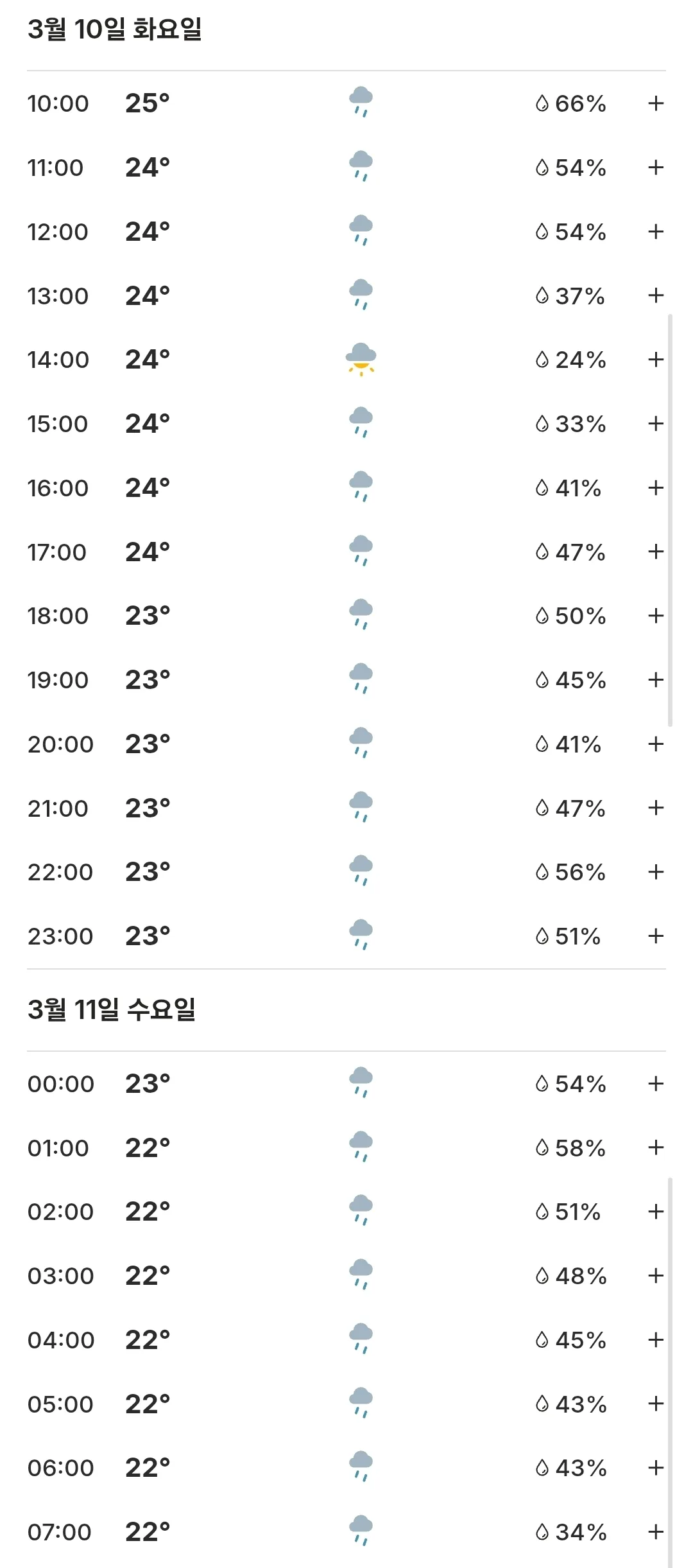Expand the 10:00 forecast details plus
Screen dimensions: 693x1568
(655, 103)
